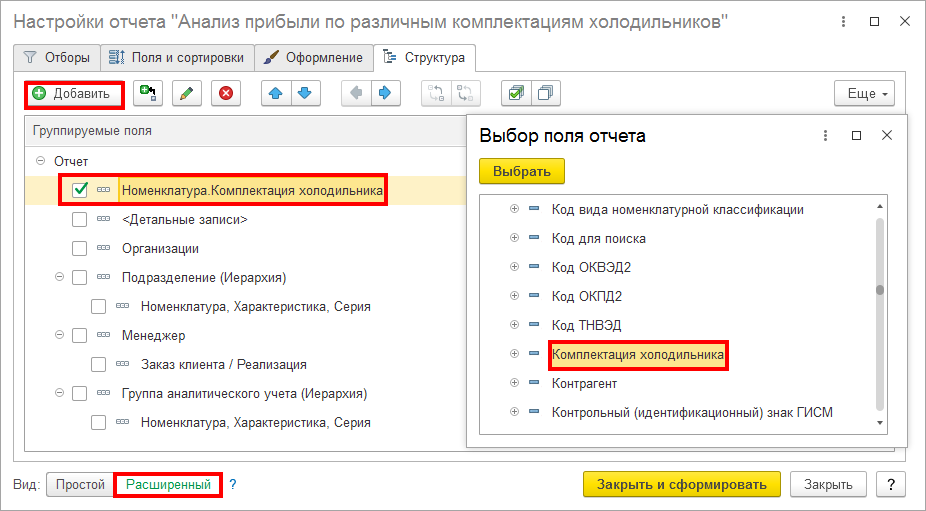Click the Закрыть и сформировать button

[x=681, y=485]
